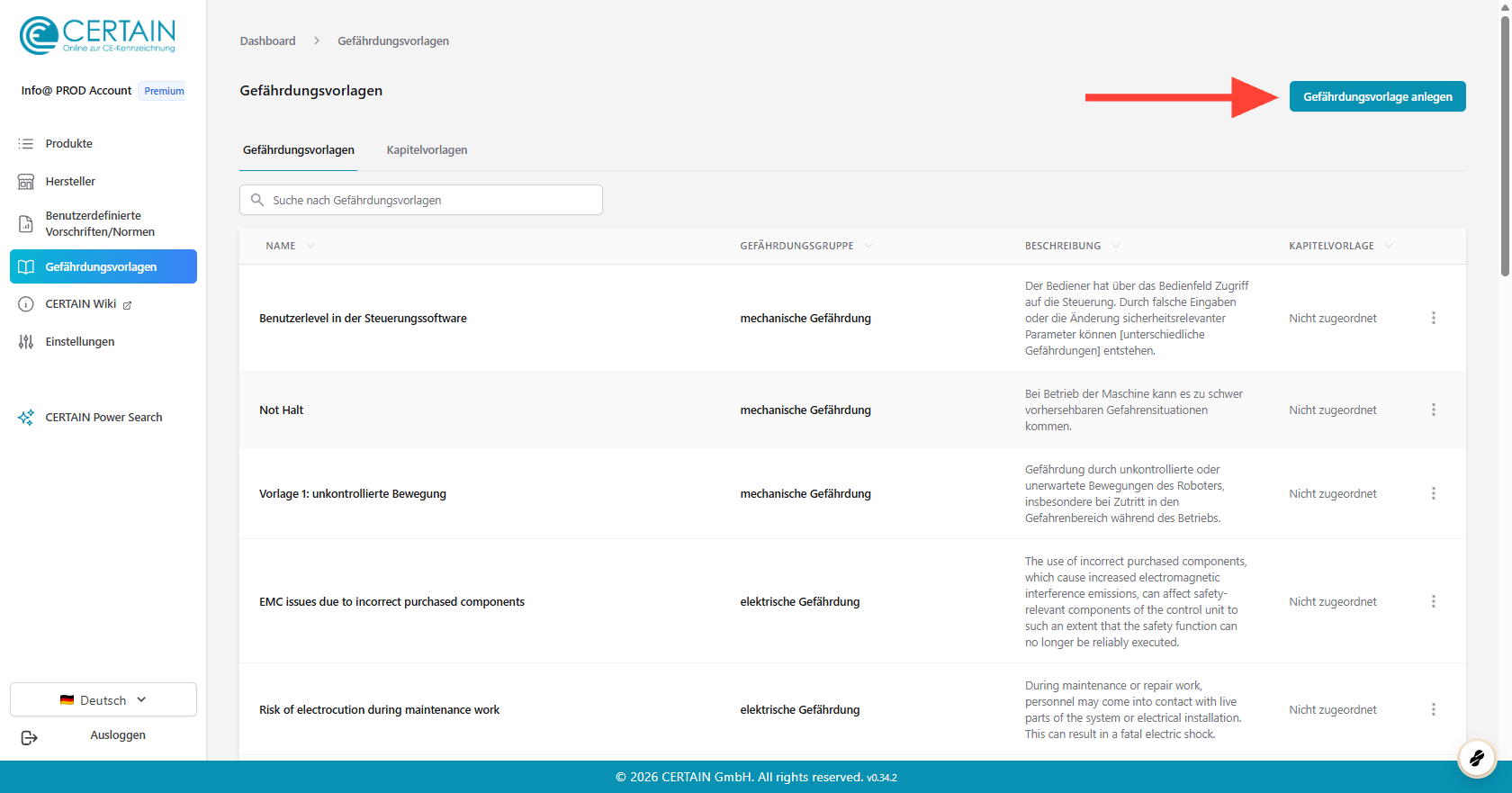Click the Premium badge
The height and width of the screenshot is (793, 1512).
click(164, 91)
